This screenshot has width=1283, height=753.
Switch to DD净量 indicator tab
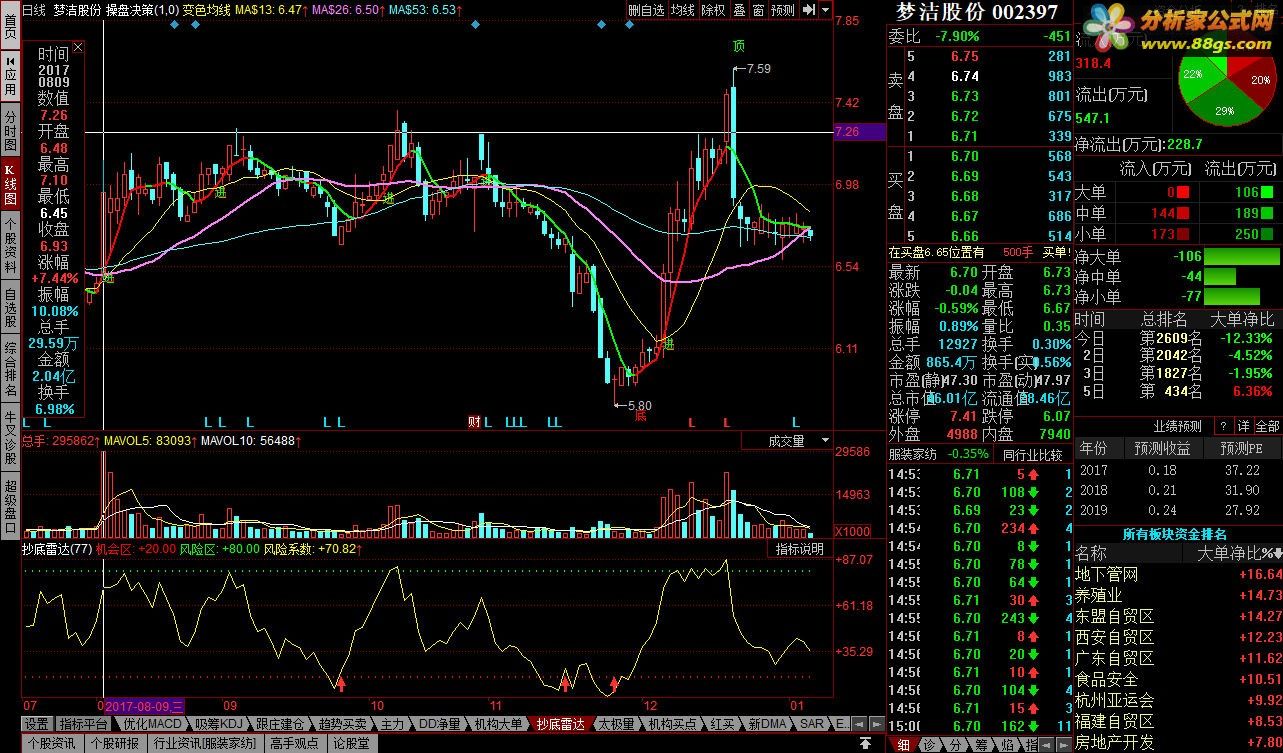[x=439, y=723]
